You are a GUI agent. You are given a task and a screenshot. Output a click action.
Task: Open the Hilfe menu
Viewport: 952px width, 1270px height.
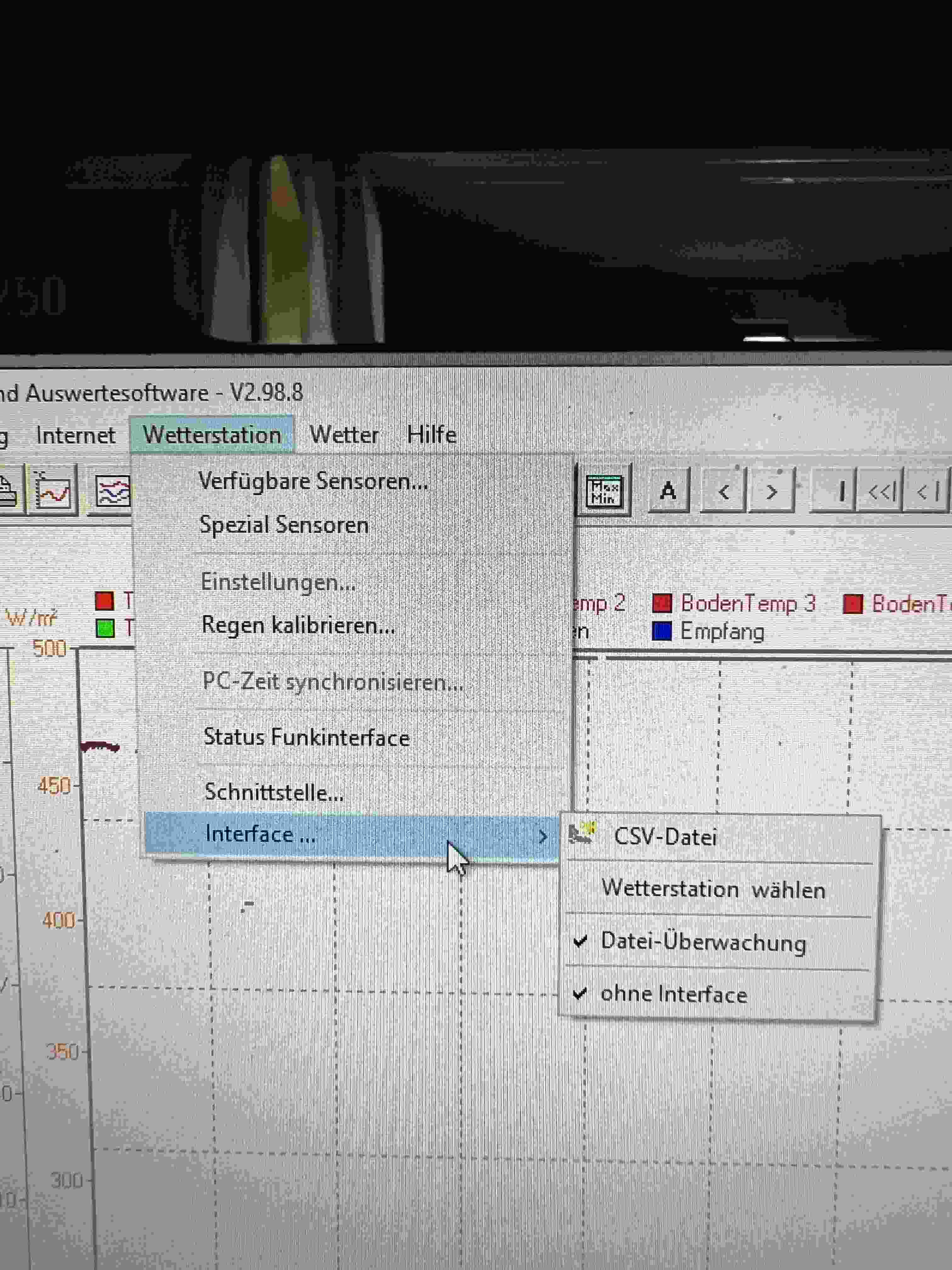point(432,435)
